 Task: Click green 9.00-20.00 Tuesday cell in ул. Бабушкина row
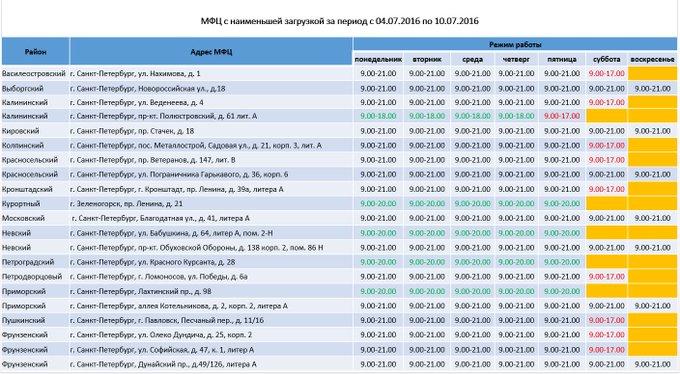click(427, 233)
